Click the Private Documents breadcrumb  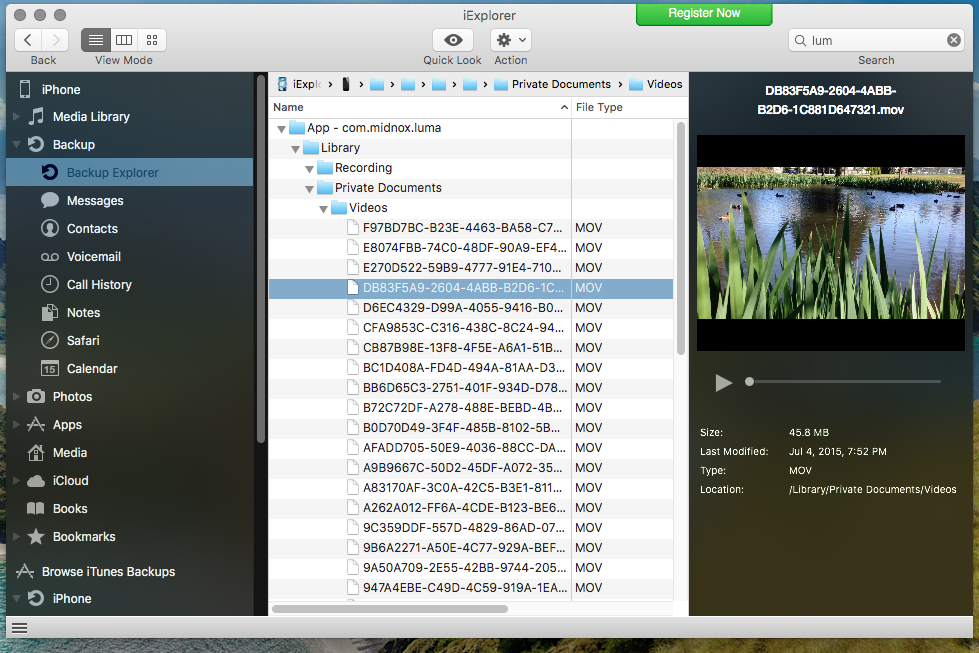[x=553, y=84]
